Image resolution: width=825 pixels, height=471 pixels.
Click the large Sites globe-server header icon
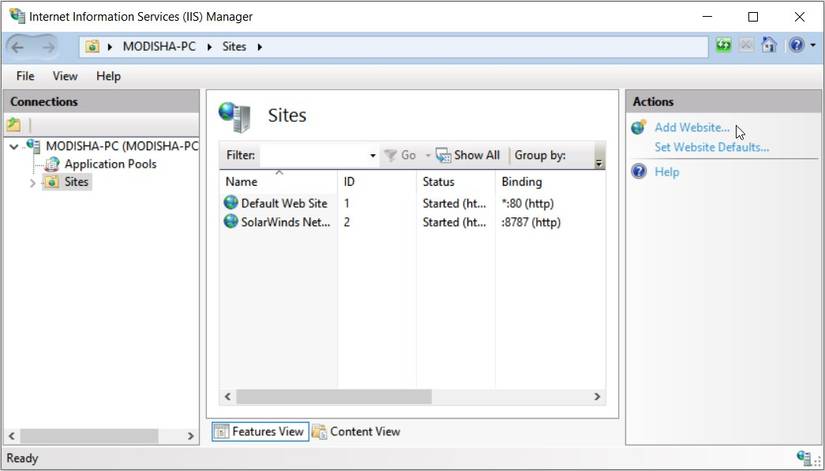click(x=235, y=117)
